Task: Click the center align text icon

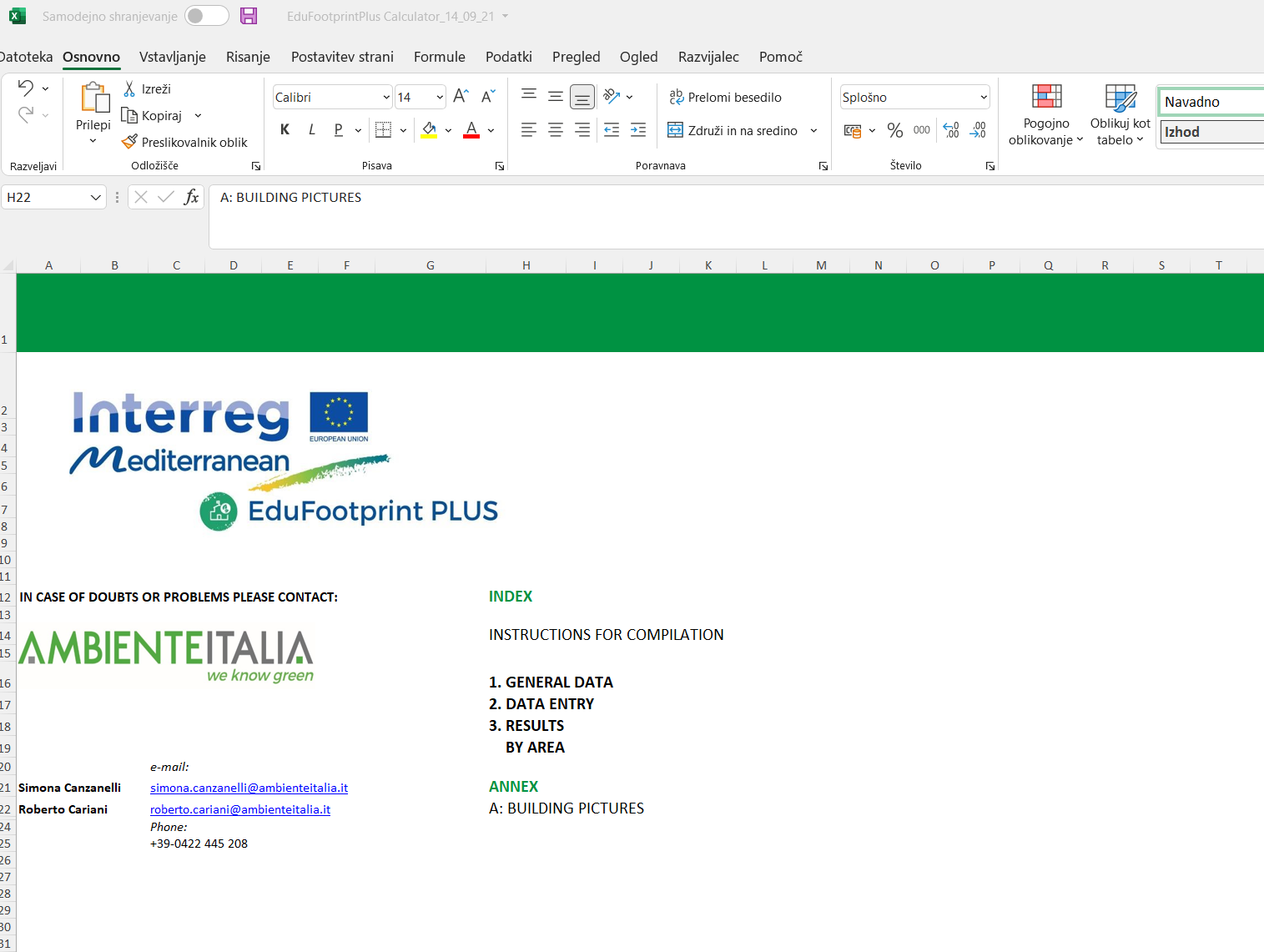Action: click(x=556, y=130)
